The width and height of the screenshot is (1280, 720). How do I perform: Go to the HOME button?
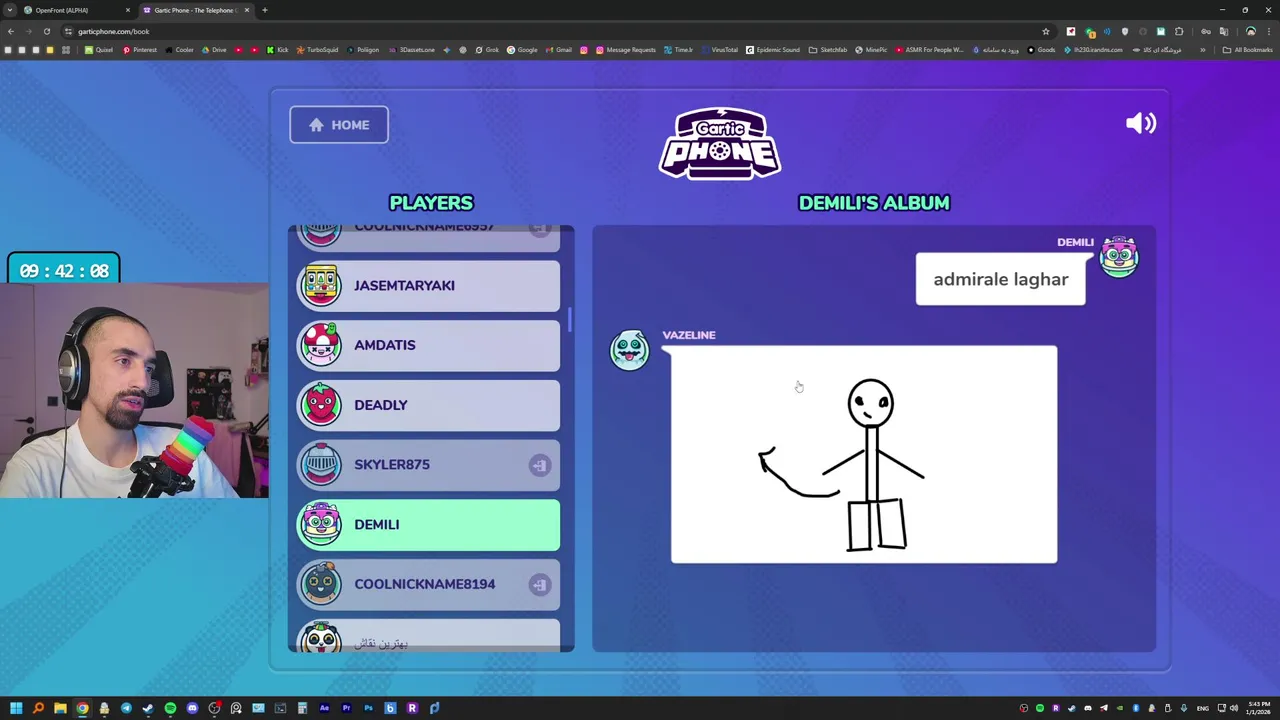coord(339,125)
